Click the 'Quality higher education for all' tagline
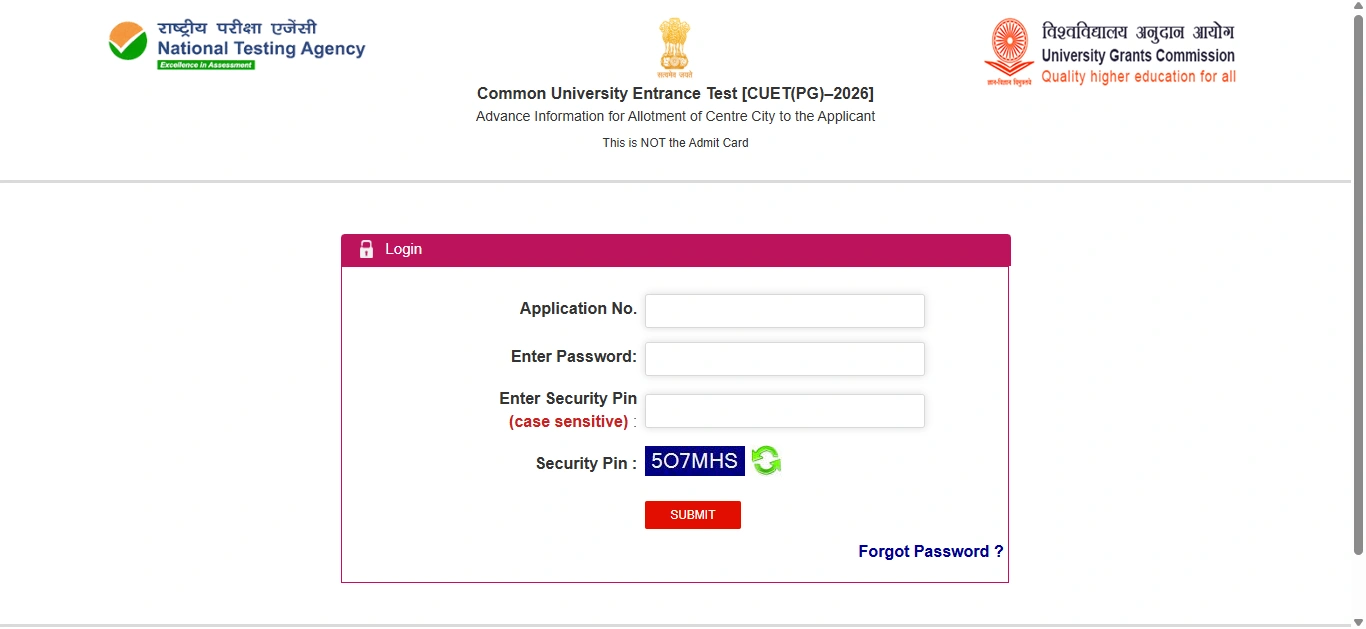Image resolution: width=1366 pixels, height=629 pixels. click(1138, 77)
